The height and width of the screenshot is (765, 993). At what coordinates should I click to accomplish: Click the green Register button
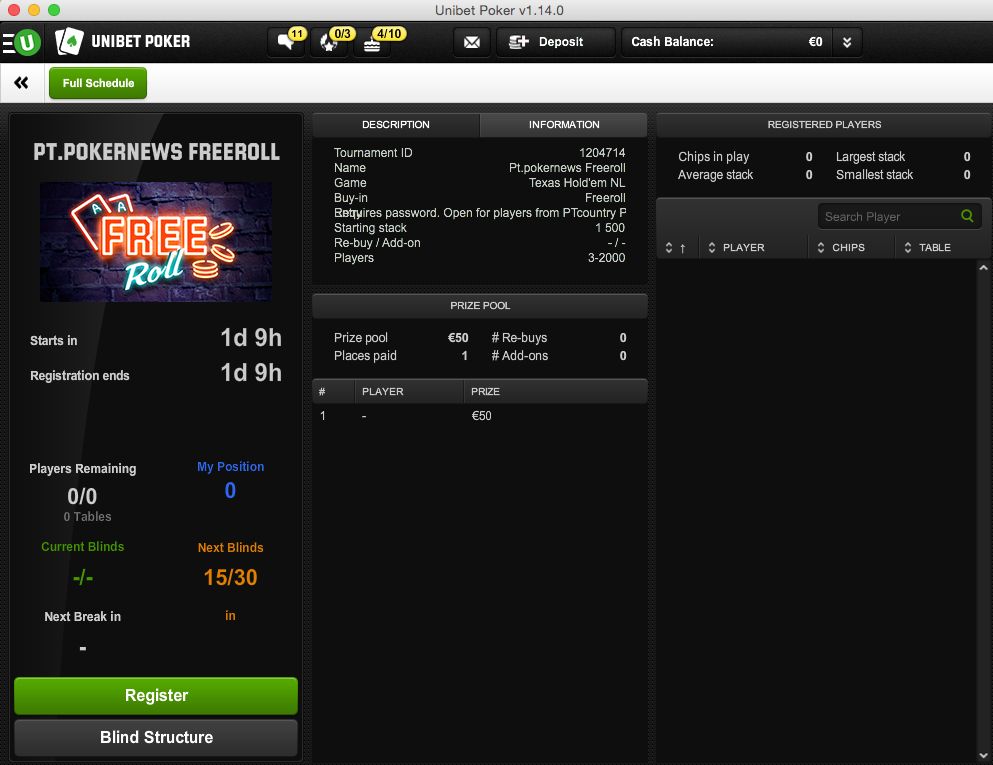pyautogui.click(x=156, y=695)
